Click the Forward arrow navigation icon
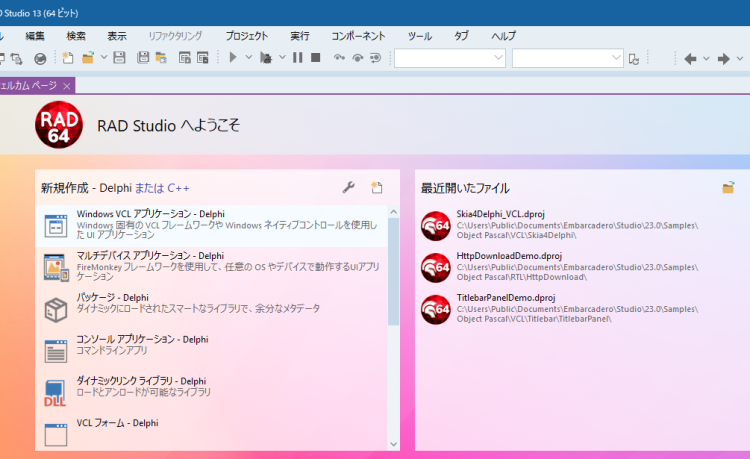The width and height of the screenshot is (750, 459). 723,58
